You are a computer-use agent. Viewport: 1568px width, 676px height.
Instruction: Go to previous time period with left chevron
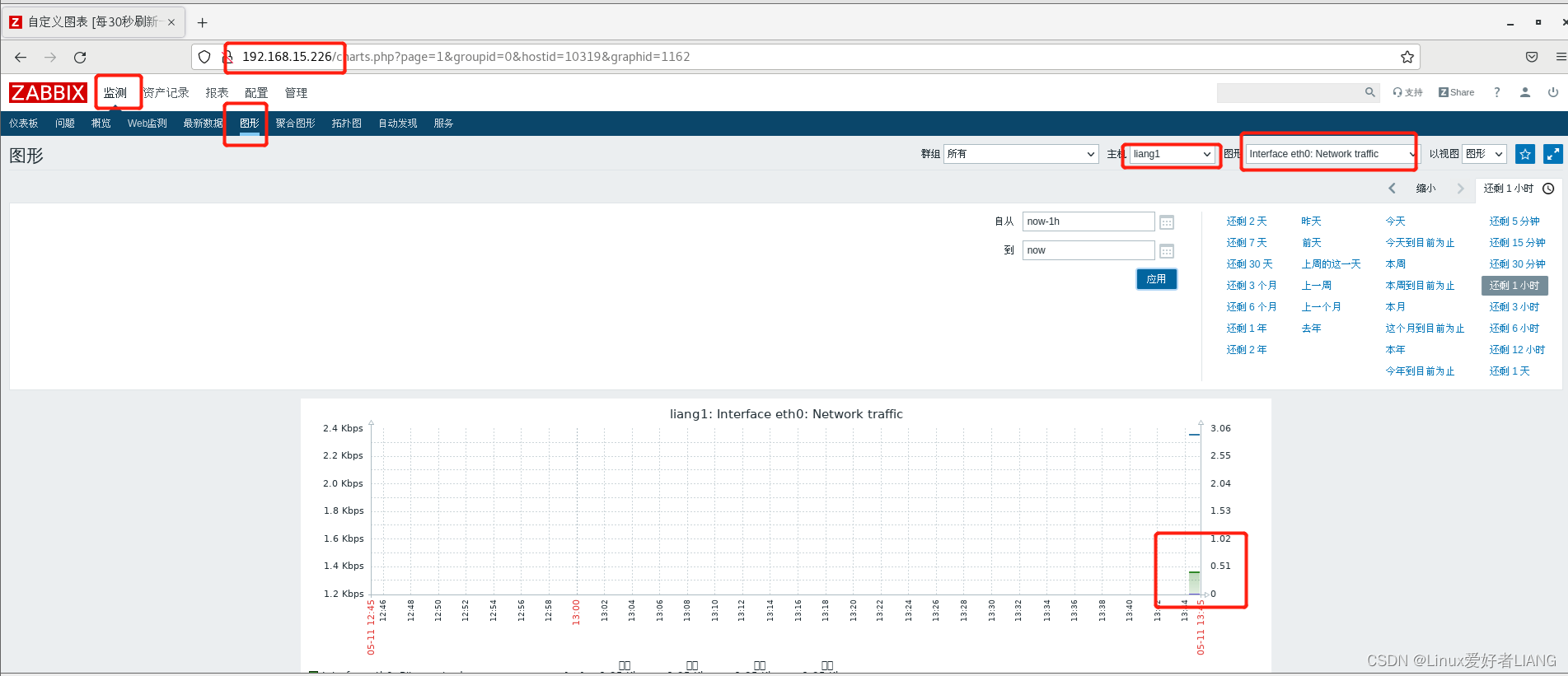pos(1392,189)
